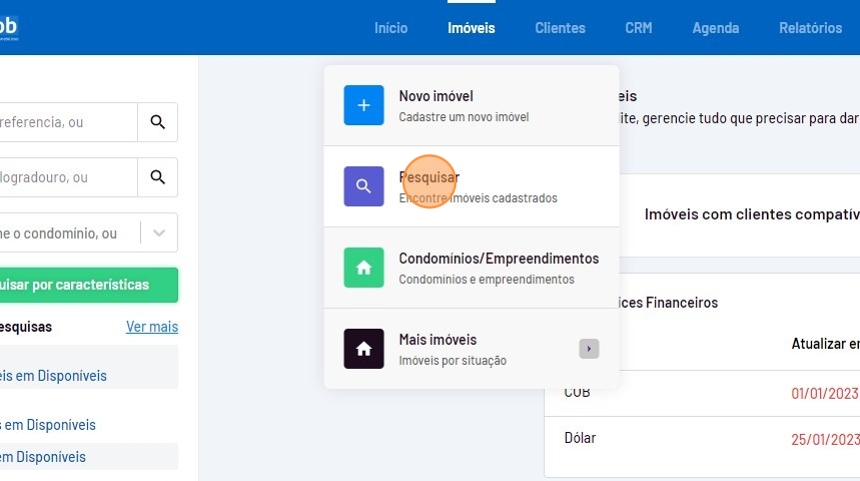Click the logo in the top-left corner
Viewport: 860px width, 481px height.
click(9, 27)
